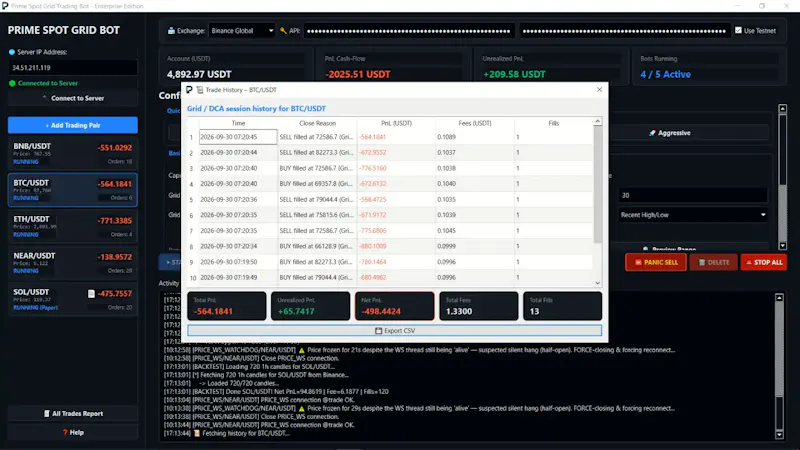
Task: Click the PANIC SELL button
Action: 656,262
